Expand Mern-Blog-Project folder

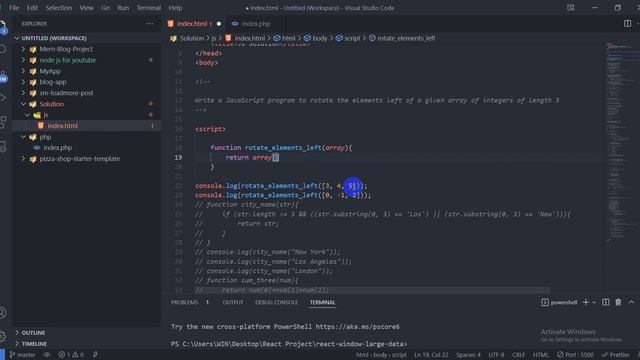click(23, 49)
